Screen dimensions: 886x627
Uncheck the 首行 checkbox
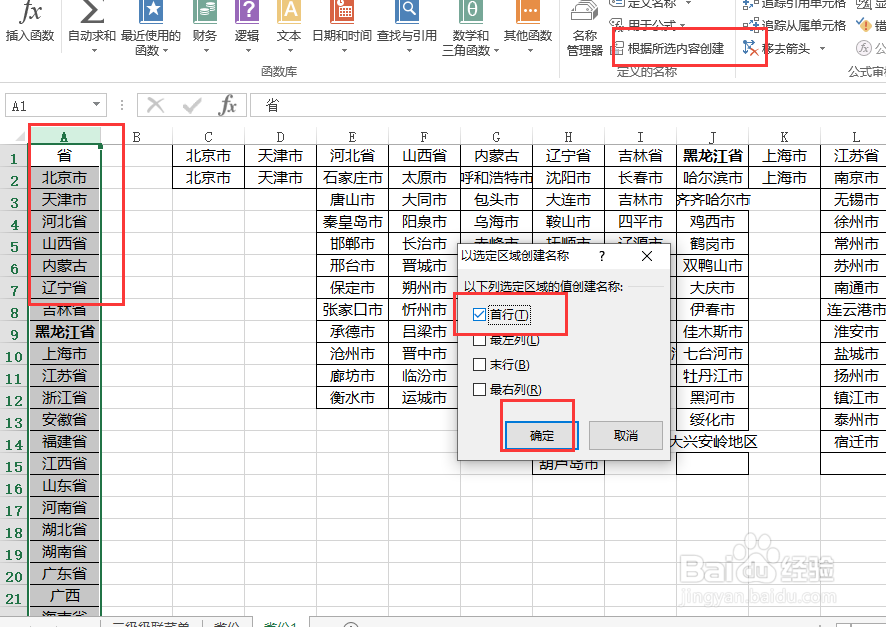click(478, 312)
